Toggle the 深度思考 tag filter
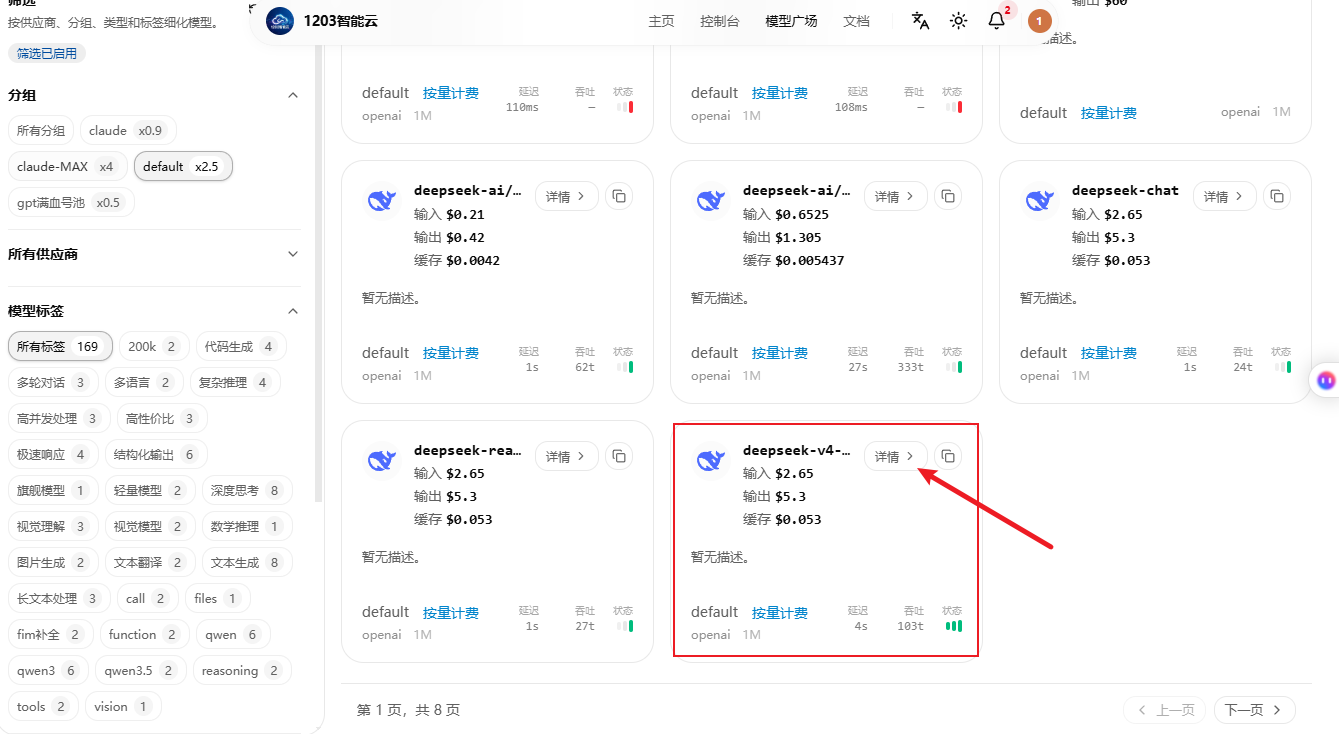1339x734 pixels. pyautogui.click(x=246, y=491)
